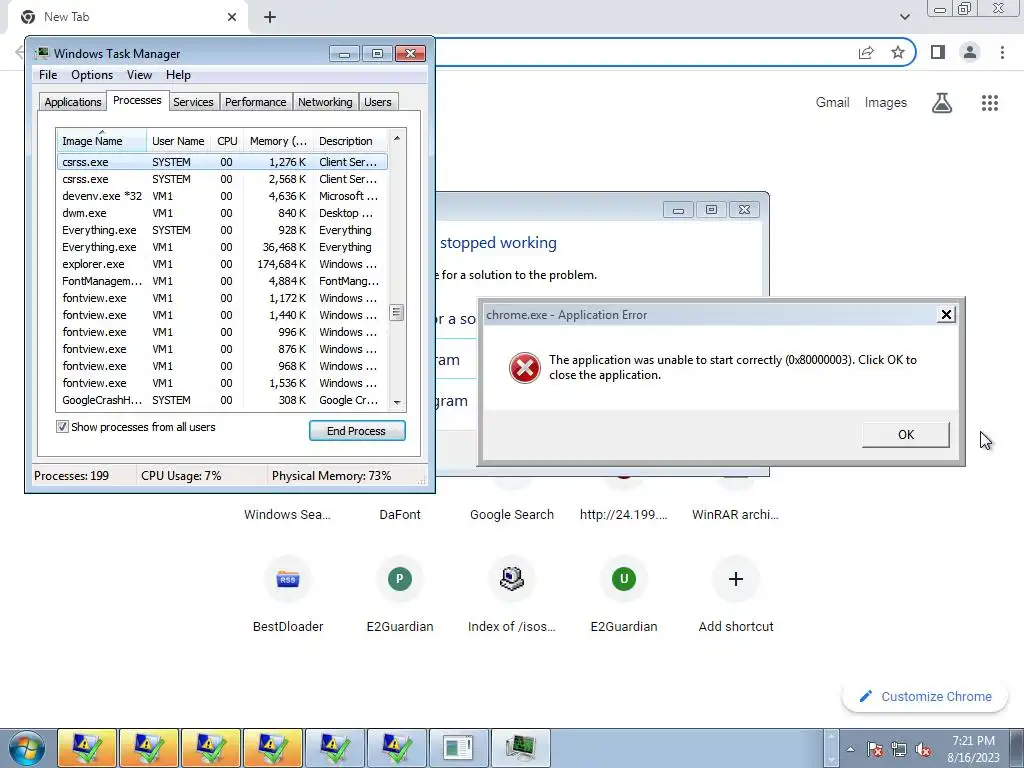Select the FontManagem... process row
This screenshot has height=768, width=1024.
tap(222, 281)
